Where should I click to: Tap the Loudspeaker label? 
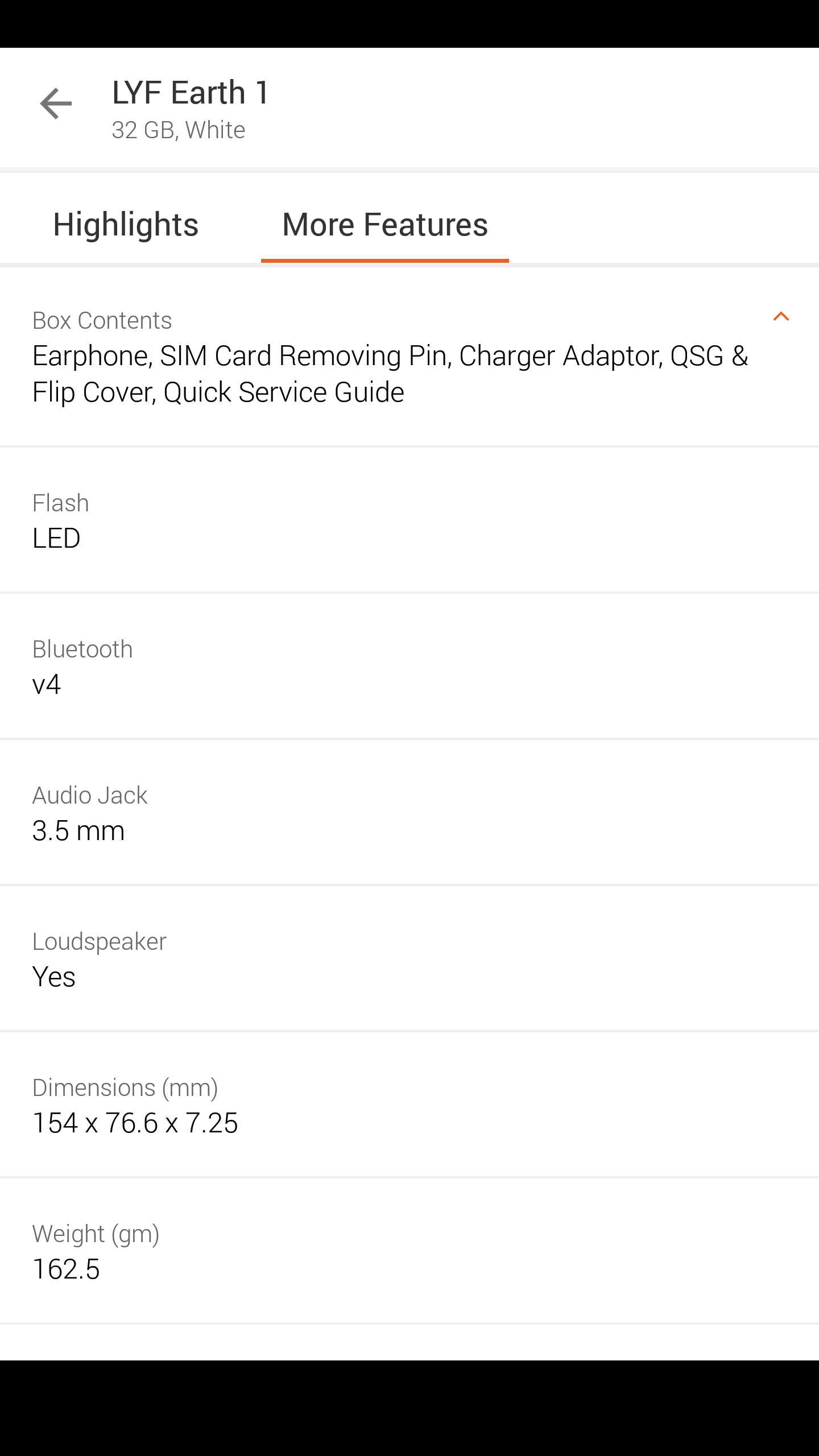click(x=100, y=942)
